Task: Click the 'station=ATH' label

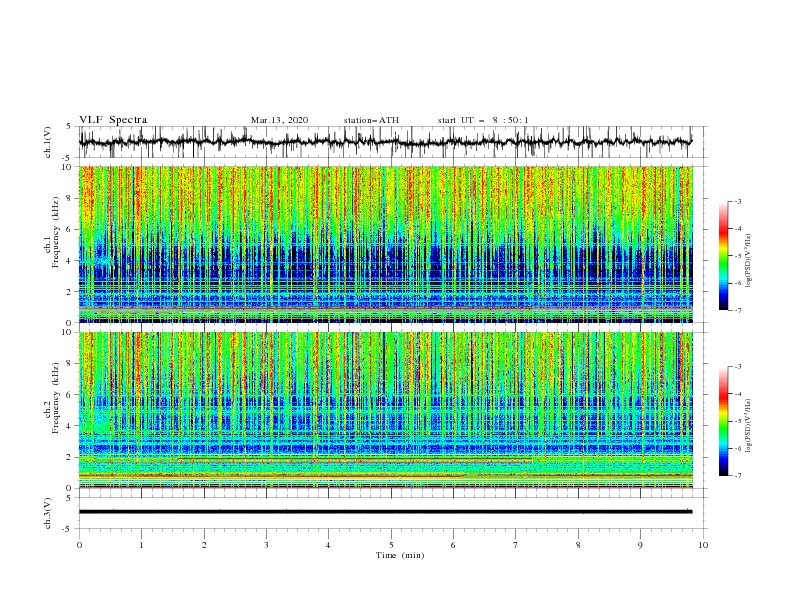Action: [371, 120]
